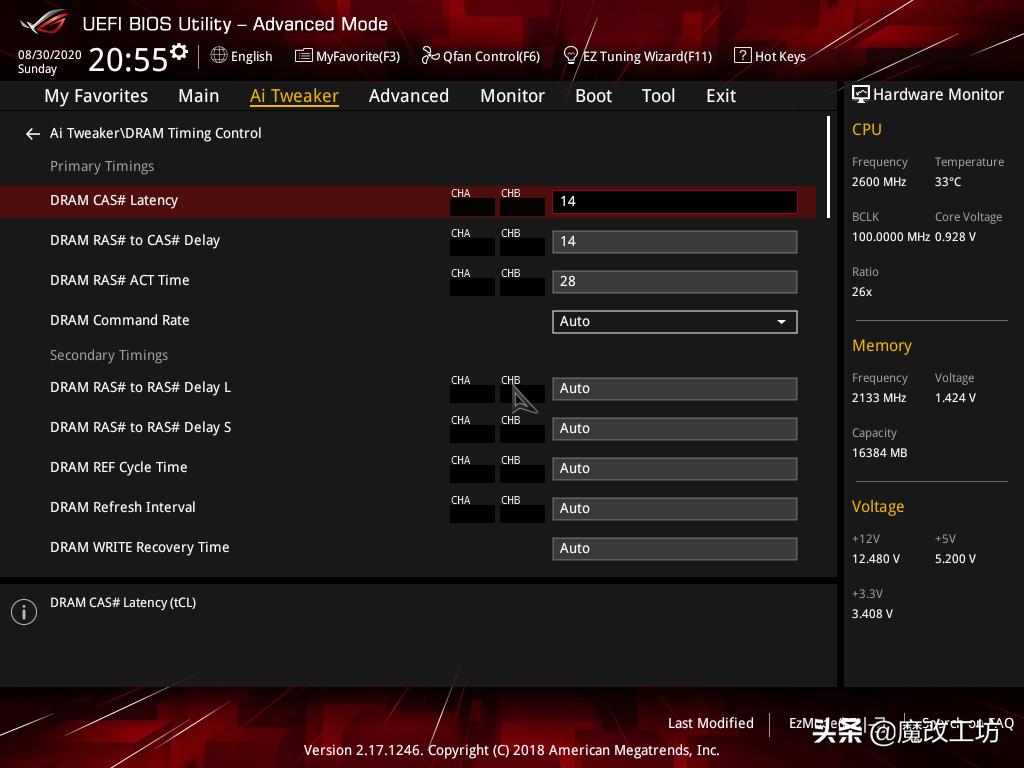Click MyFavorite(F3) label
Image resolution: width=1024 pixels, height=768 pixels.
coord(358,56)
